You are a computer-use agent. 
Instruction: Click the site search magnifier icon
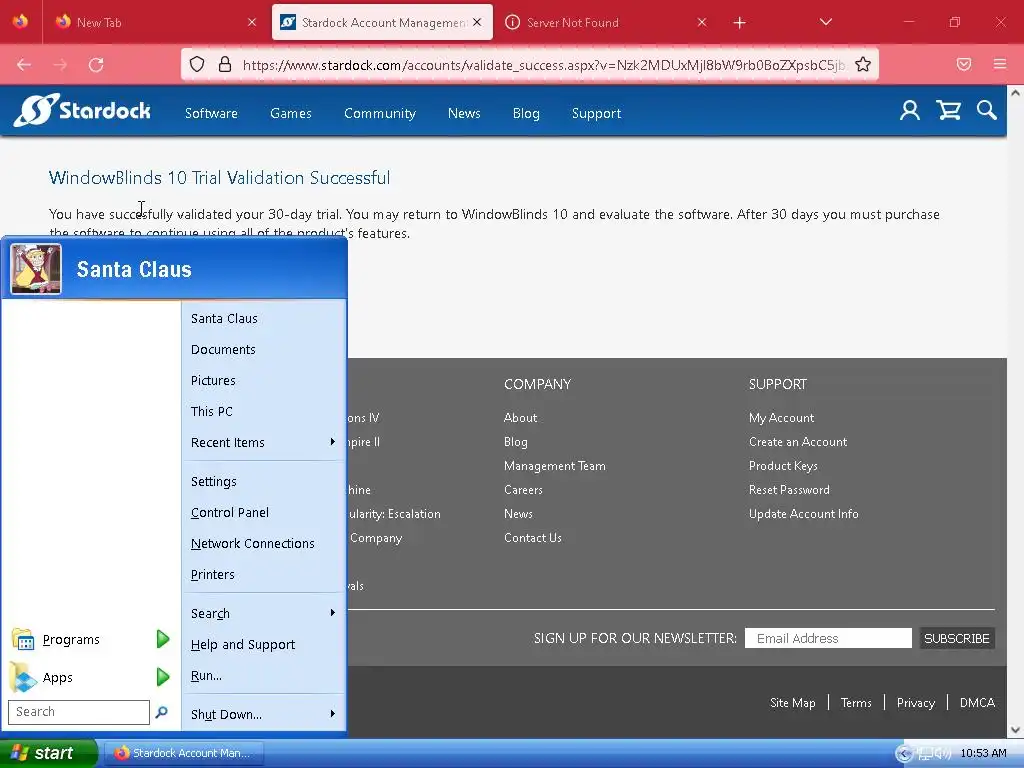click(987, 110)
